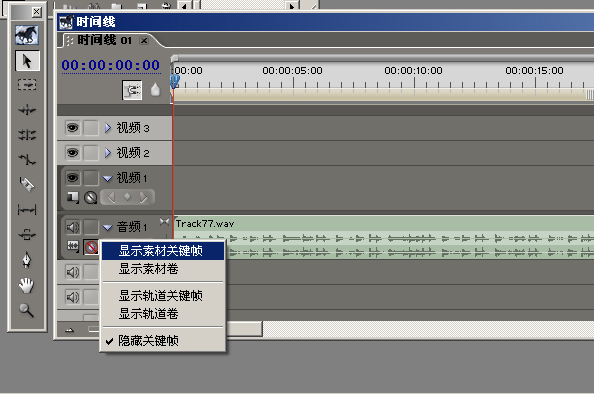Image resolution: width=594 pixels, height=395 pixels.
Task: Select the Selection arrow tool
Action: click(27, 61)
